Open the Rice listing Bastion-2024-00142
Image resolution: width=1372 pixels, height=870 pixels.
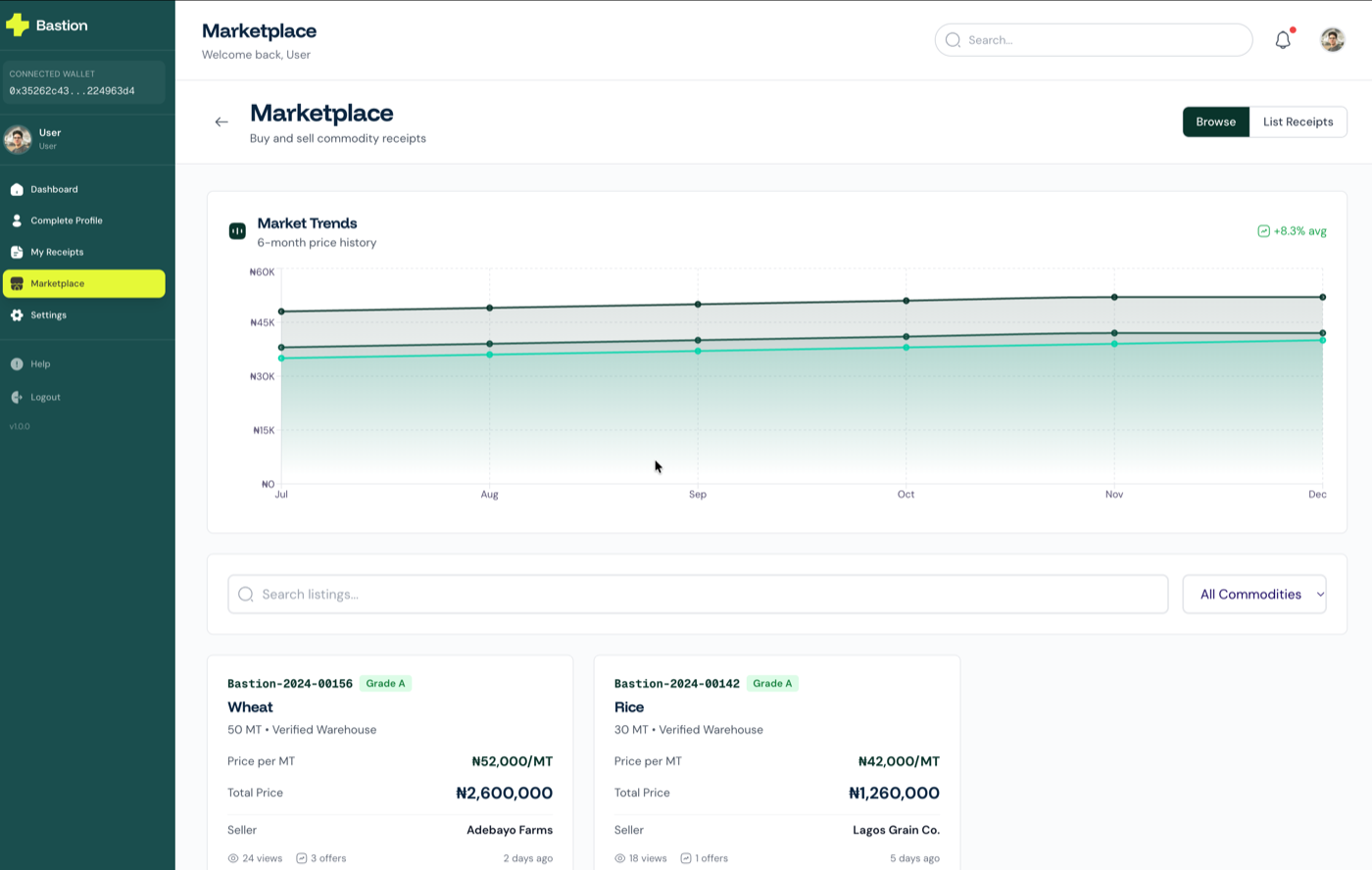coord(777,762)
